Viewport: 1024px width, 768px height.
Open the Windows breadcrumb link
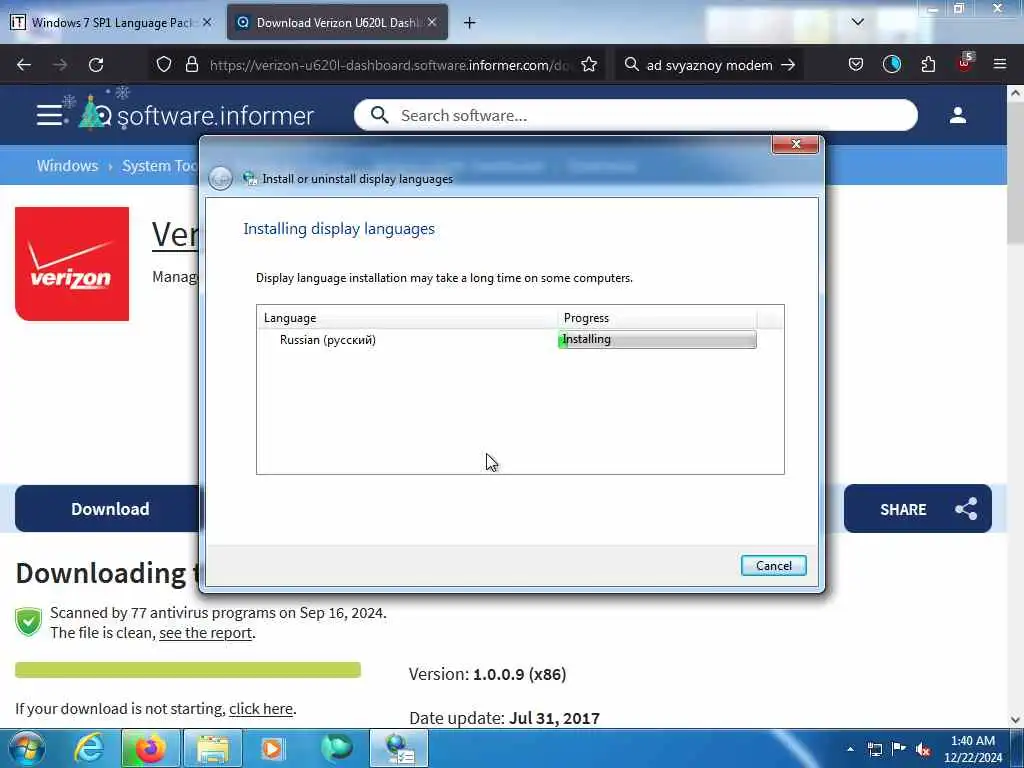pos(67,165)
